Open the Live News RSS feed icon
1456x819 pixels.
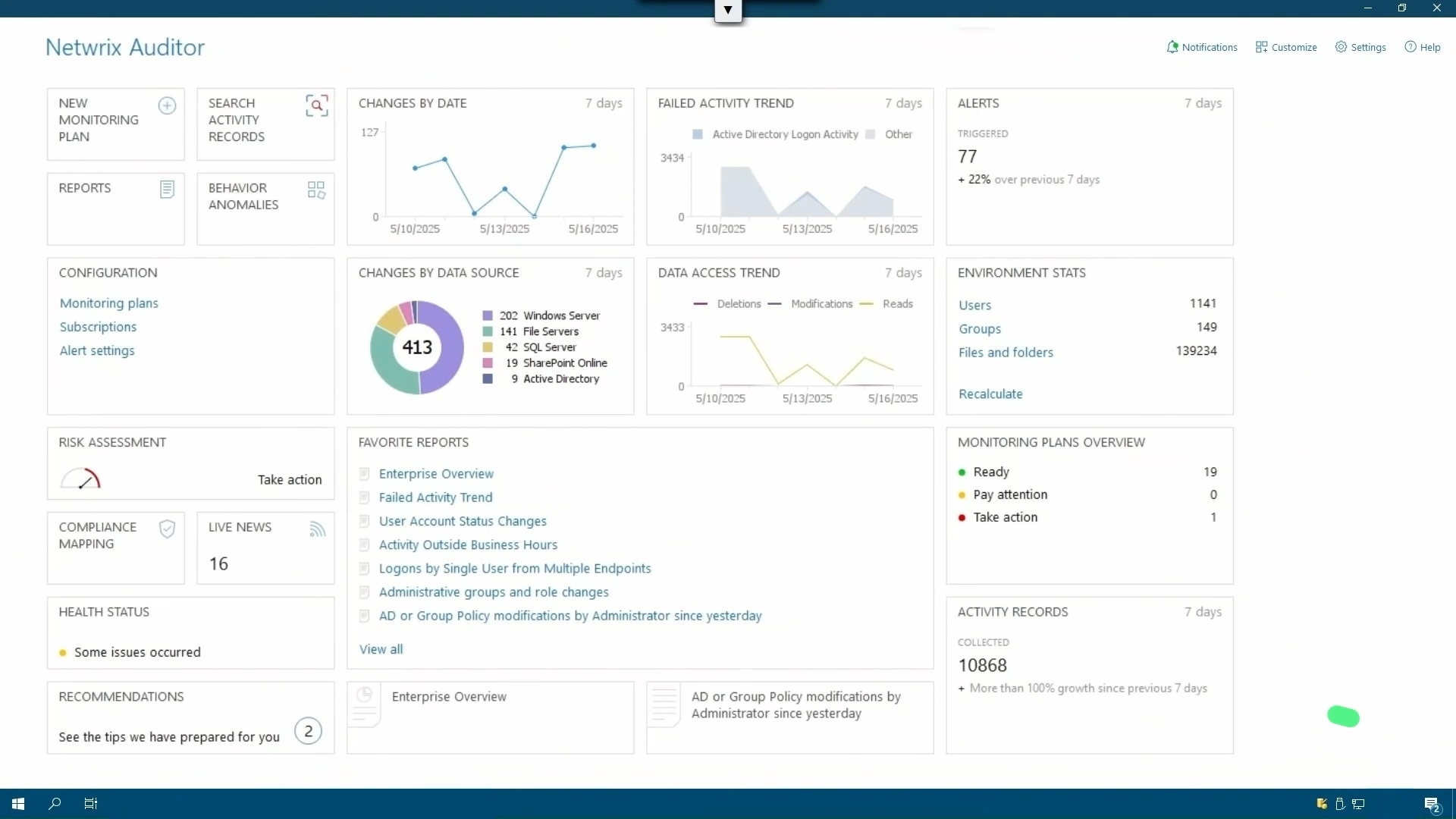point(317,529)
